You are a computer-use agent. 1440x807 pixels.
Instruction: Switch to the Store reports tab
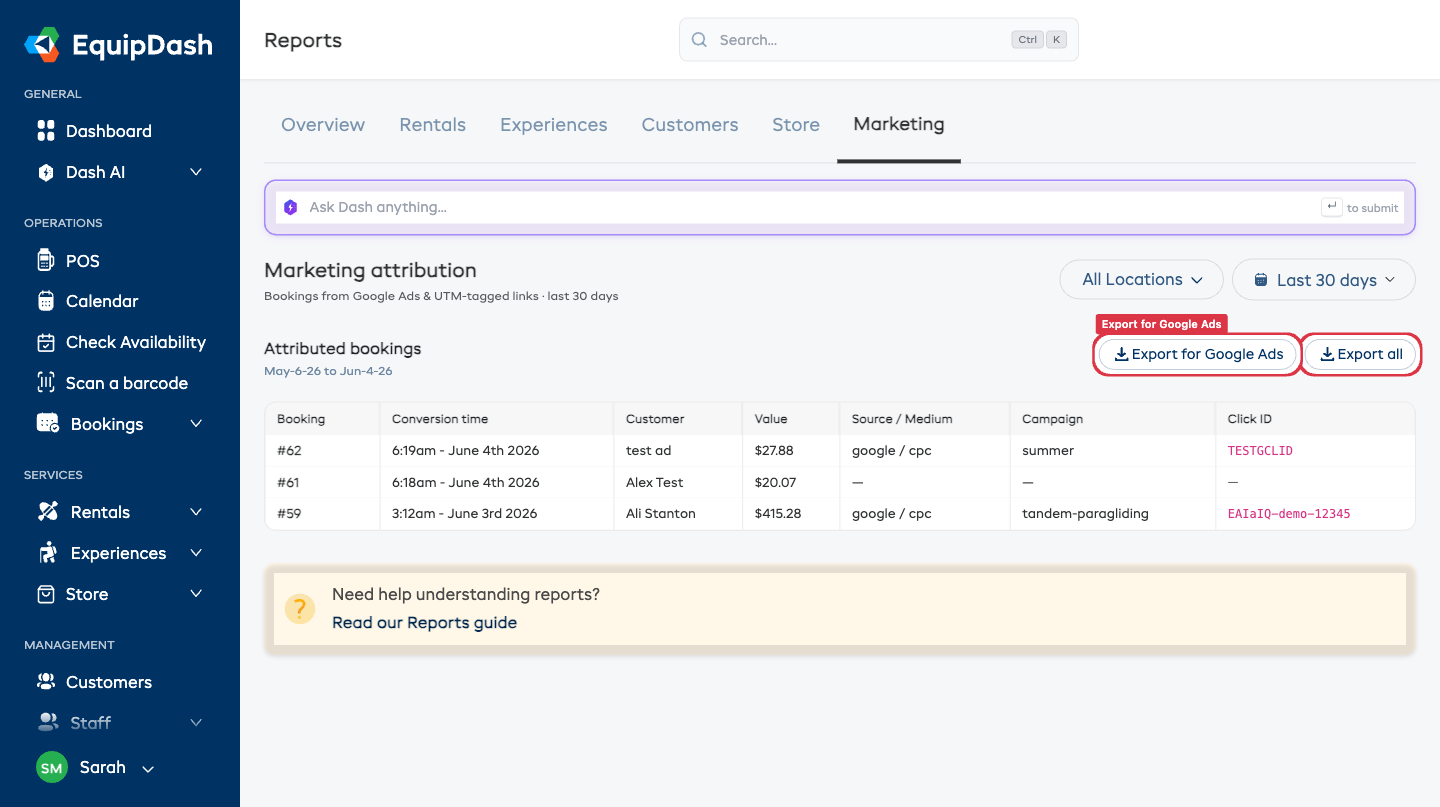click(x=796, y=125)
